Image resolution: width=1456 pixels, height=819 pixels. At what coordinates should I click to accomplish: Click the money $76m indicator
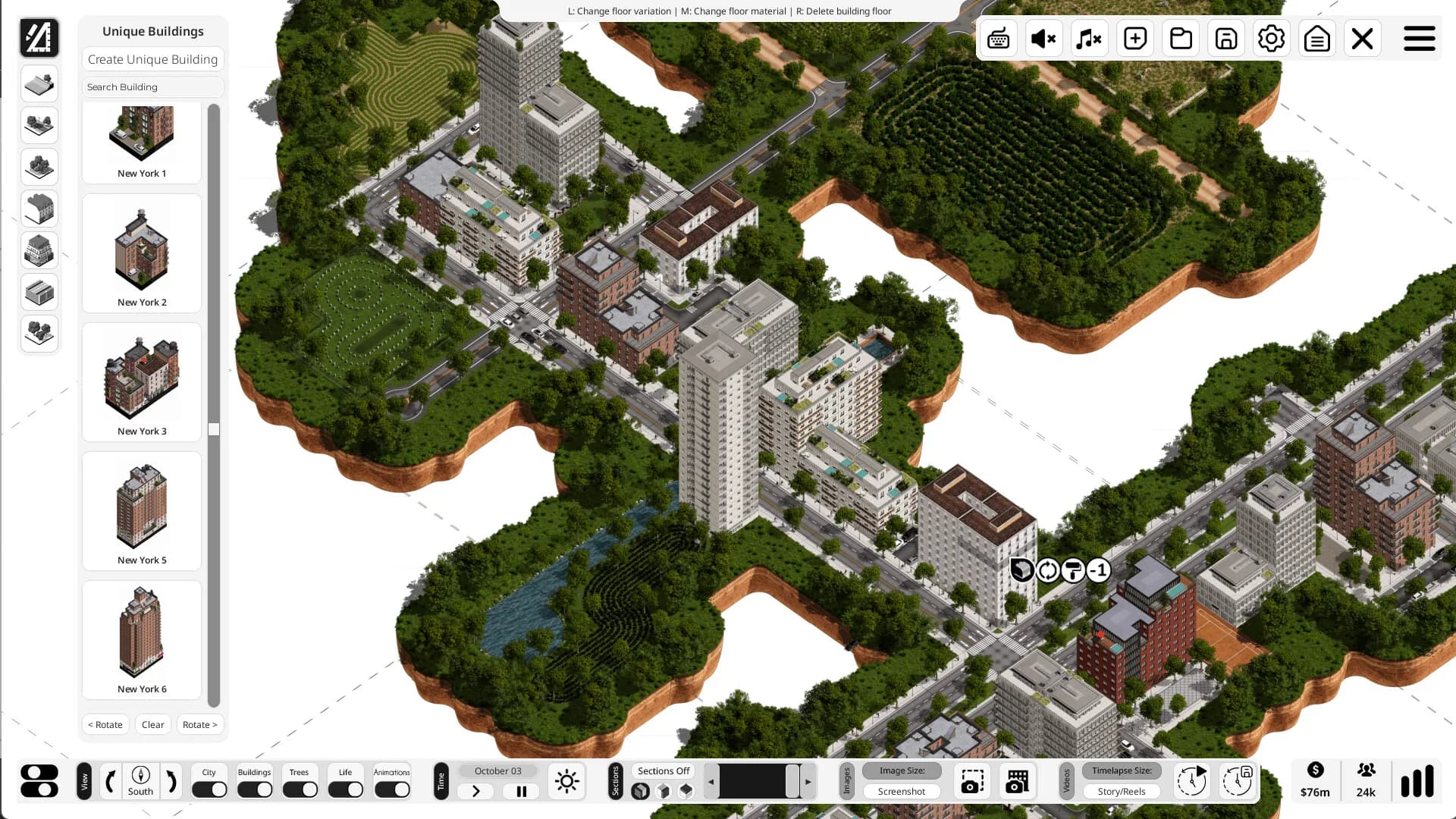coord(1315,781)
